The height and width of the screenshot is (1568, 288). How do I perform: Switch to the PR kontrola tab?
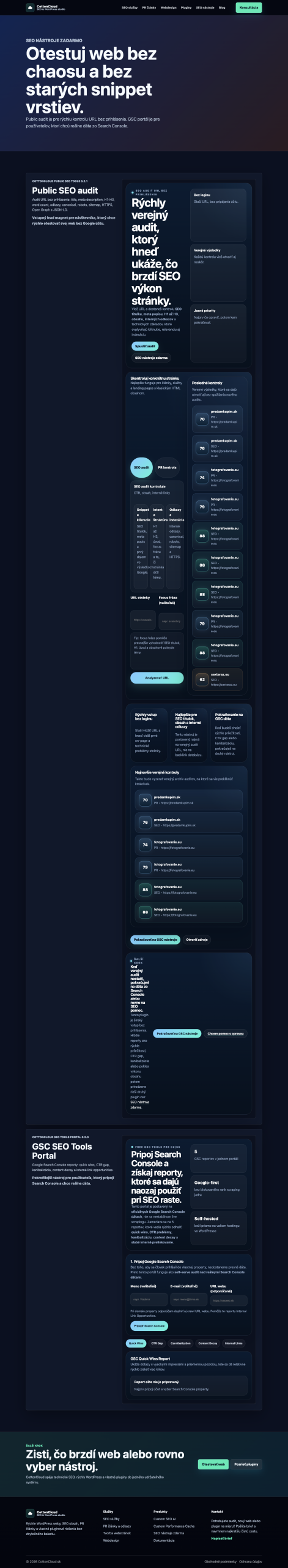coord(167,467)
